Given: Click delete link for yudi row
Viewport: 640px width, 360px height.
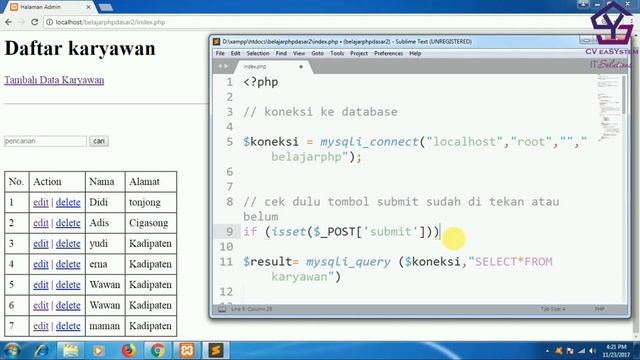Looking at the screenshot, I should point(68,244).
